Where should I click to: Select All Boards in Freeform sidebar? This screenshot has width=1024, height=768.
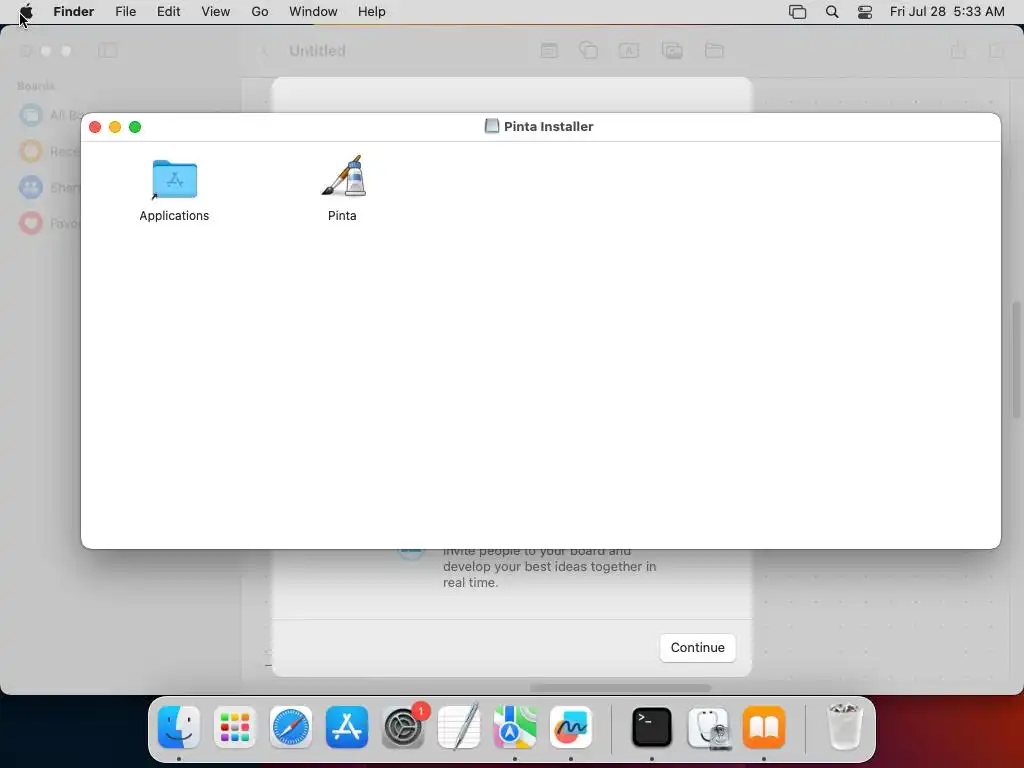tap(50, 115)
